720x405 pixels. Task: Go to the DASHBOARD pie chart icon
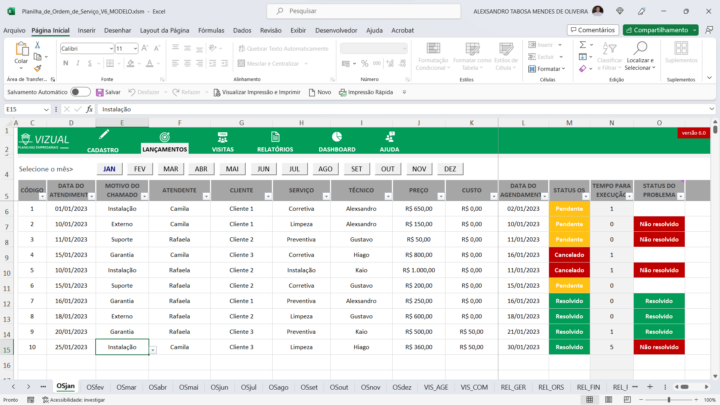337,136
